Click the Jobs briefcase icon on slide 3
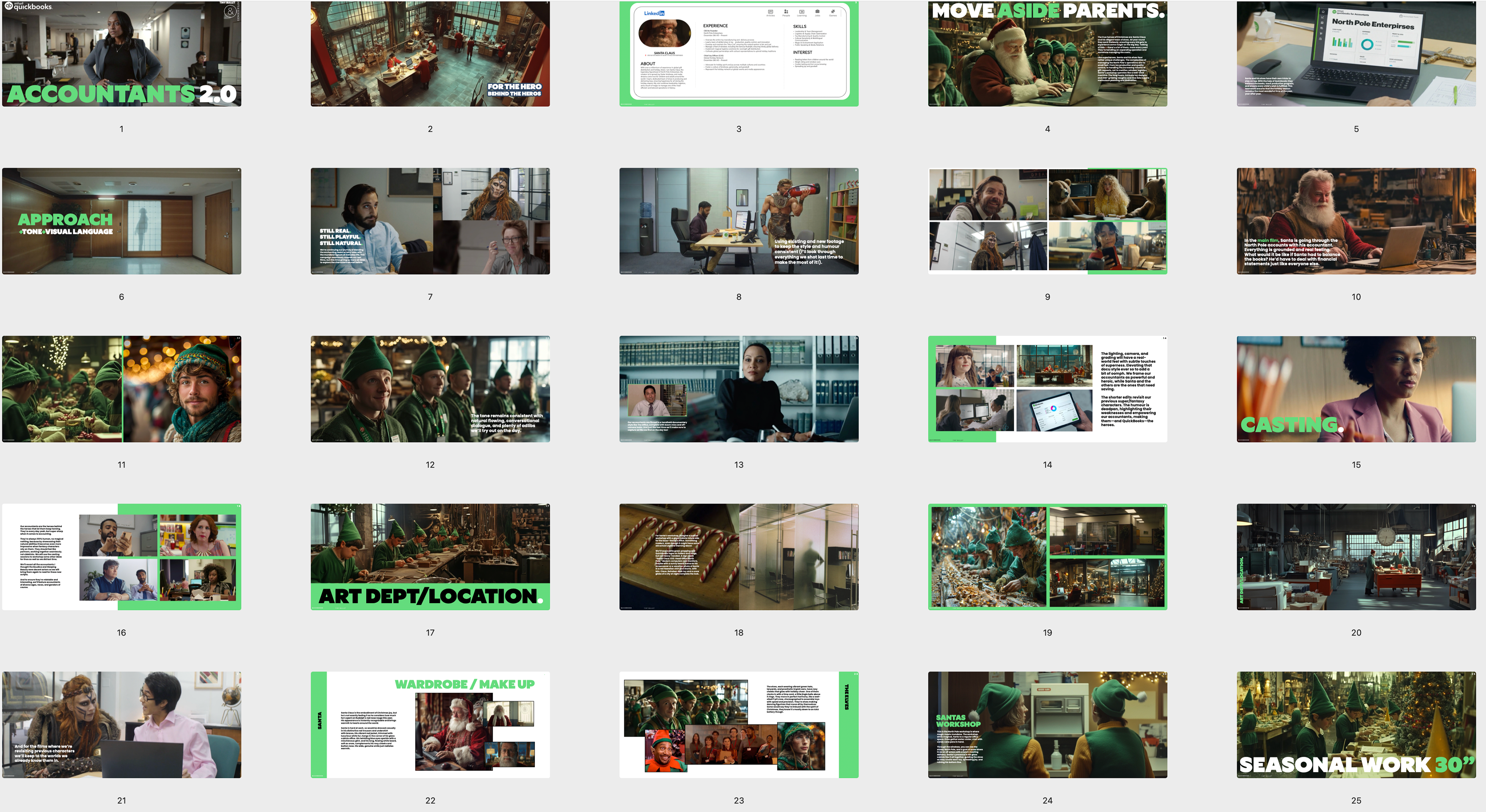 [x=817, y=12]
